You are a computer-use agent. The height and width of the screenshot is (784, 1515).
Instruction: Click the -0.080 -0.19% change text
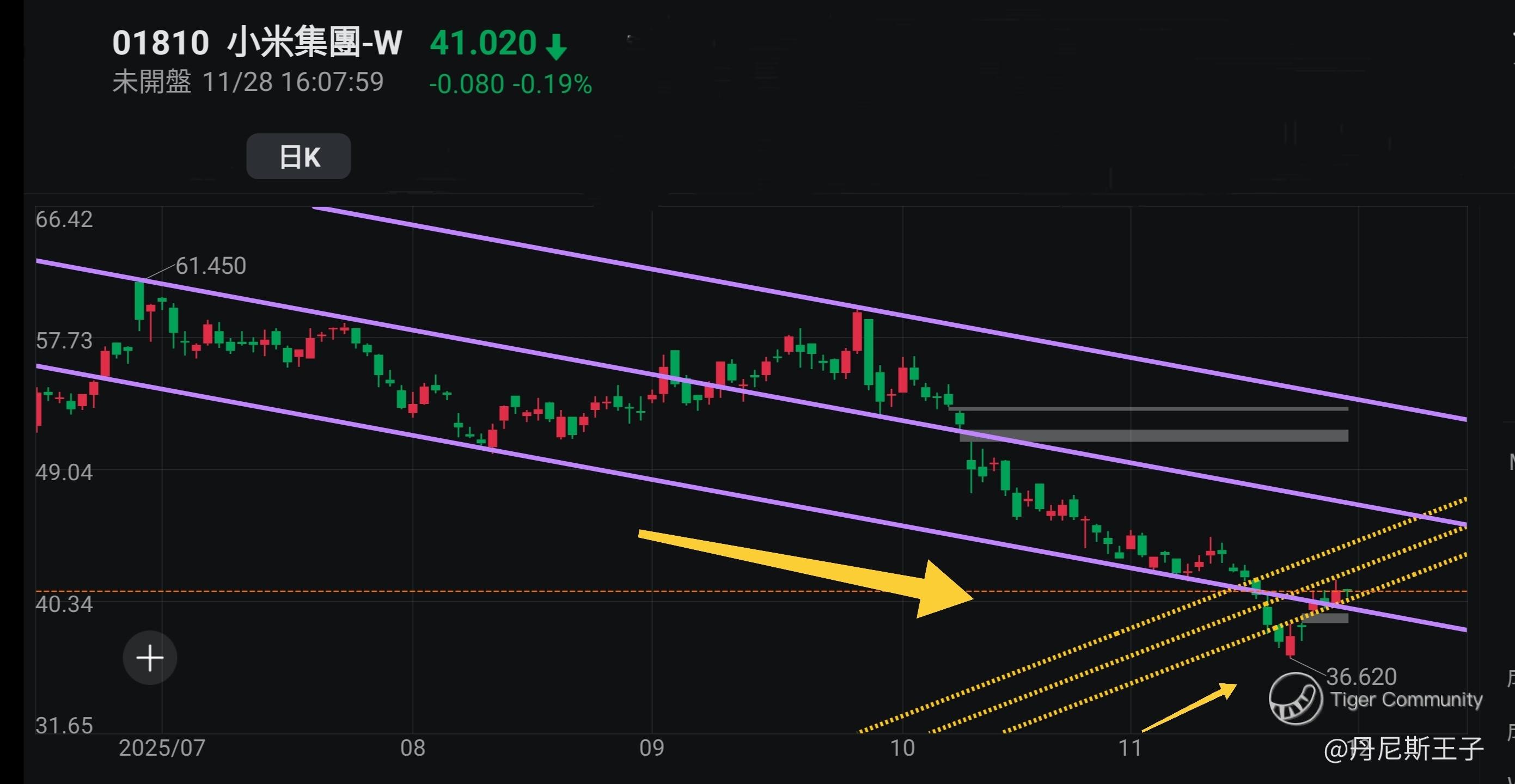tap(510, 84)
